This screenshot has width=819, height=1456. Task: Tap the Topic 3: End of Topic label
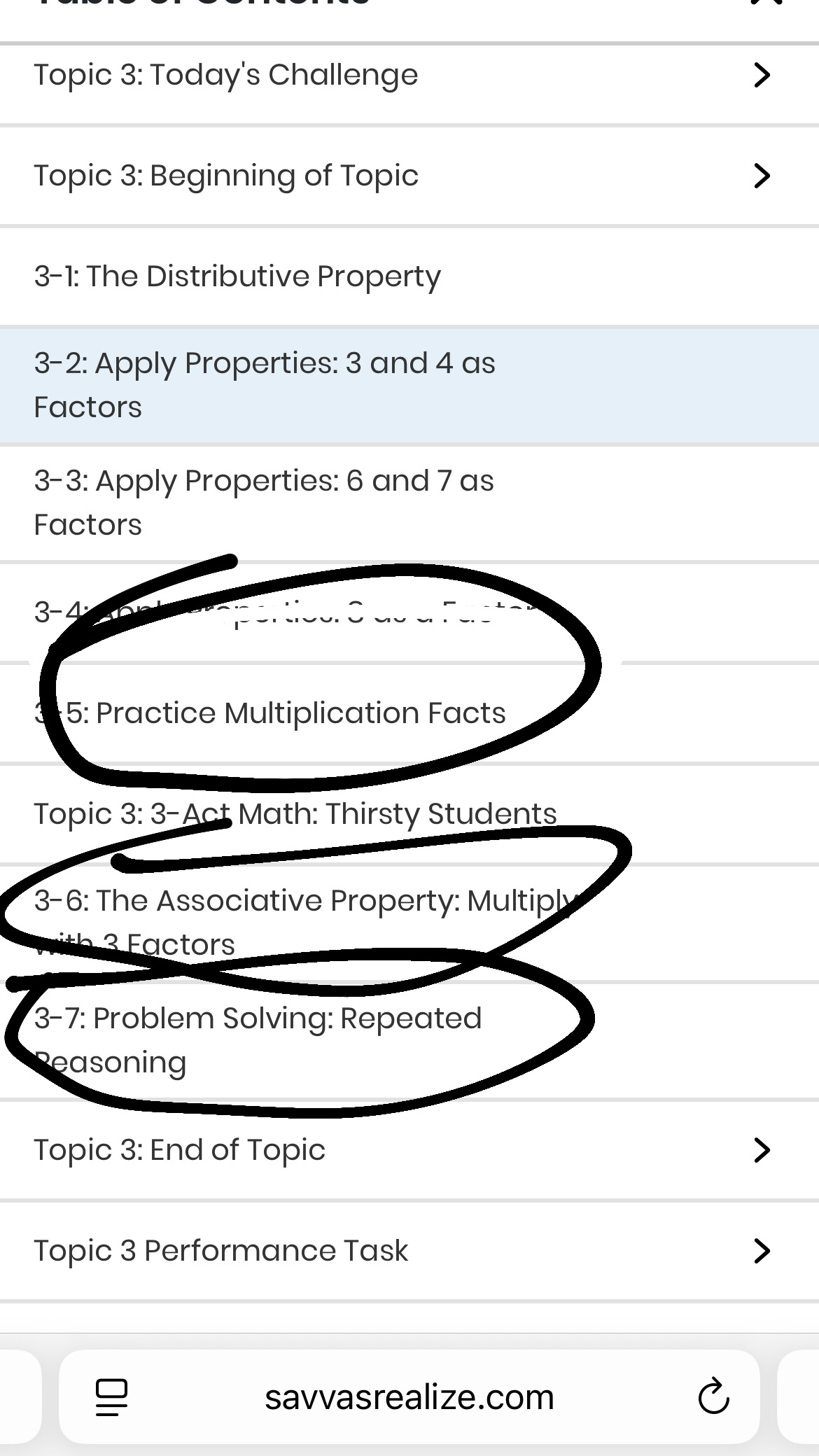point(180,1150)
